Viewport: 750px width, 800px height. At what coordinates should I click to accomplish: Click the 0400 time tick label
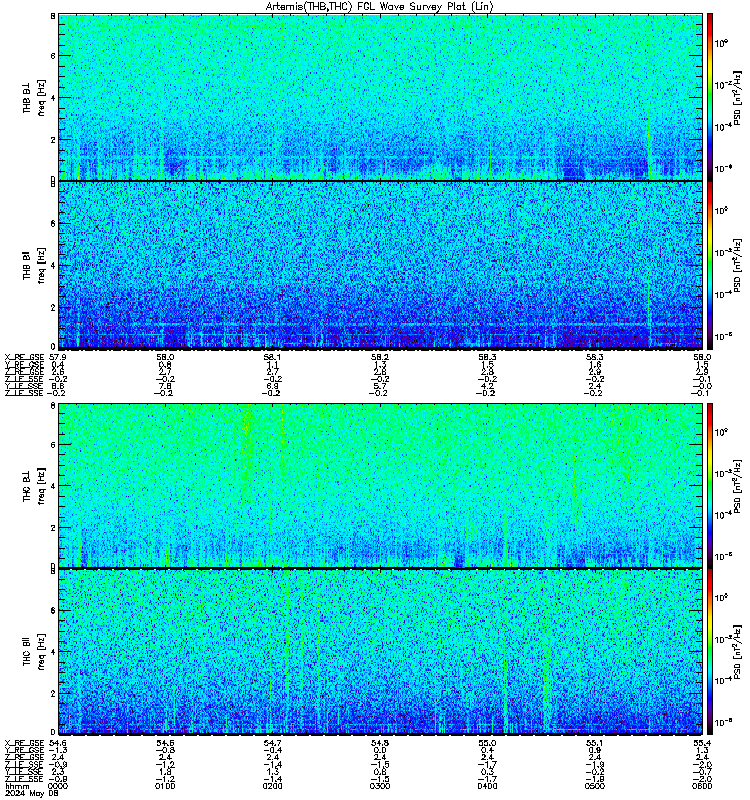pyautogui.click(x=487, y=786)
